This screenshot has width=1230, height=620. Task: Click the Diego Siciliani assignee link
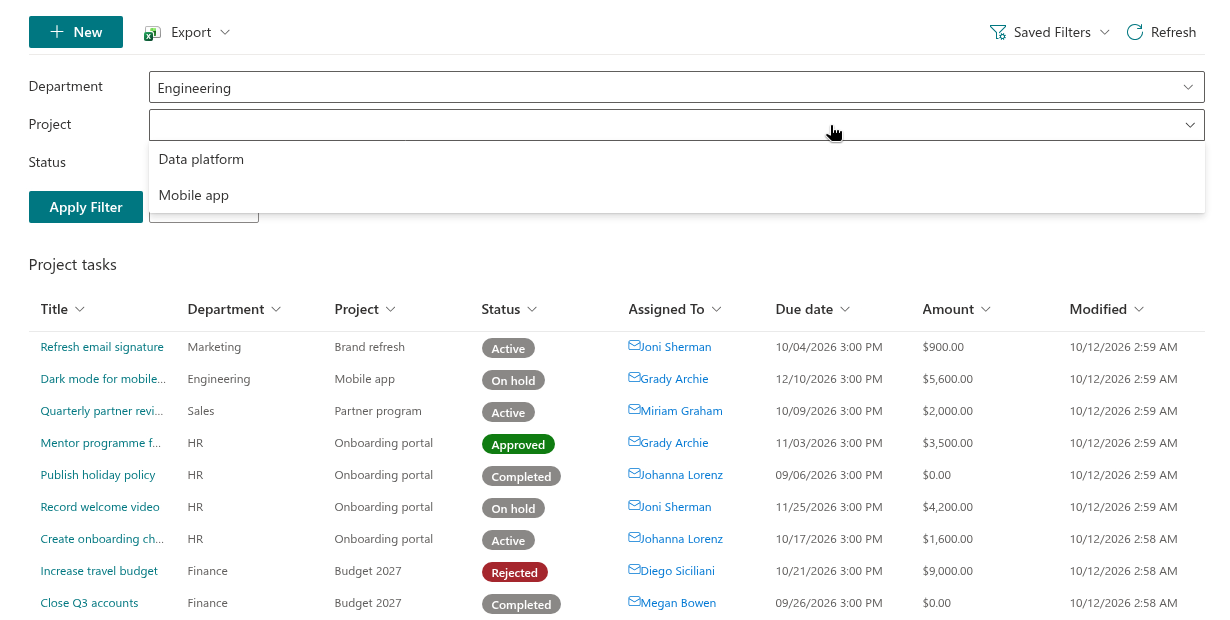pyautogui.click(x=678, y=571)
